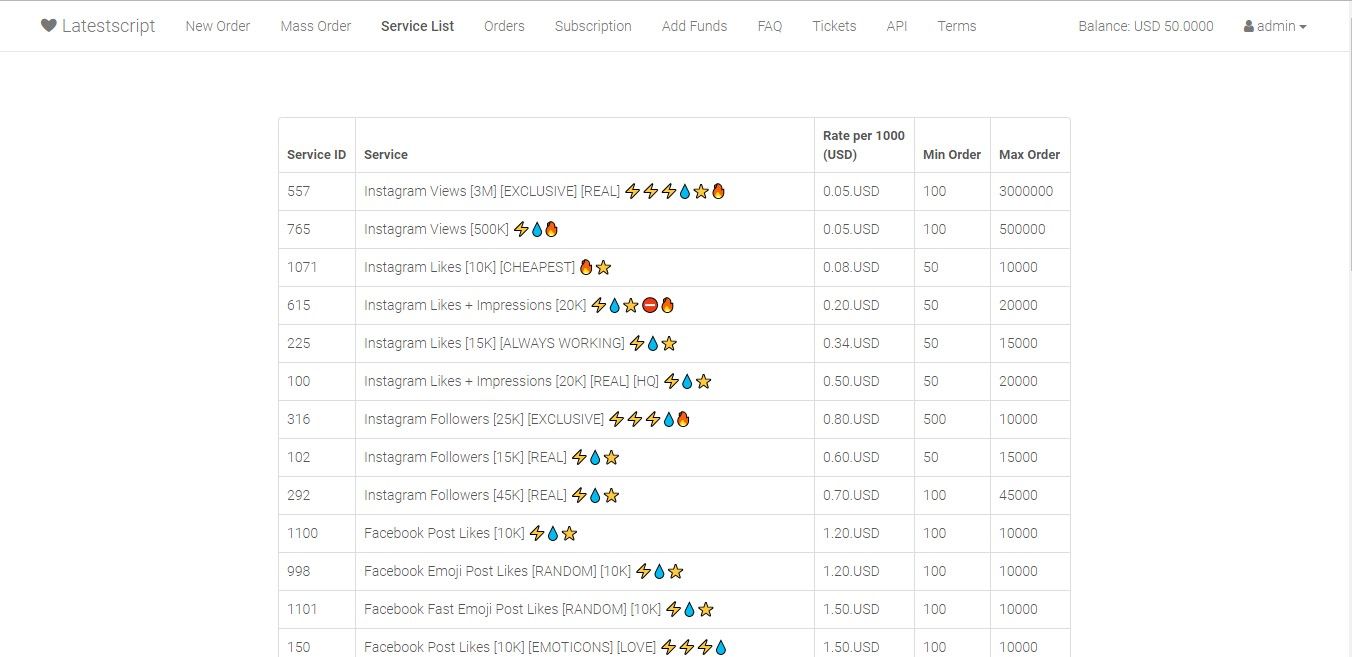Viewport: 1352px width, 657px height.
Task: Click the Latestscript brand link
Action: pos(98,26)
